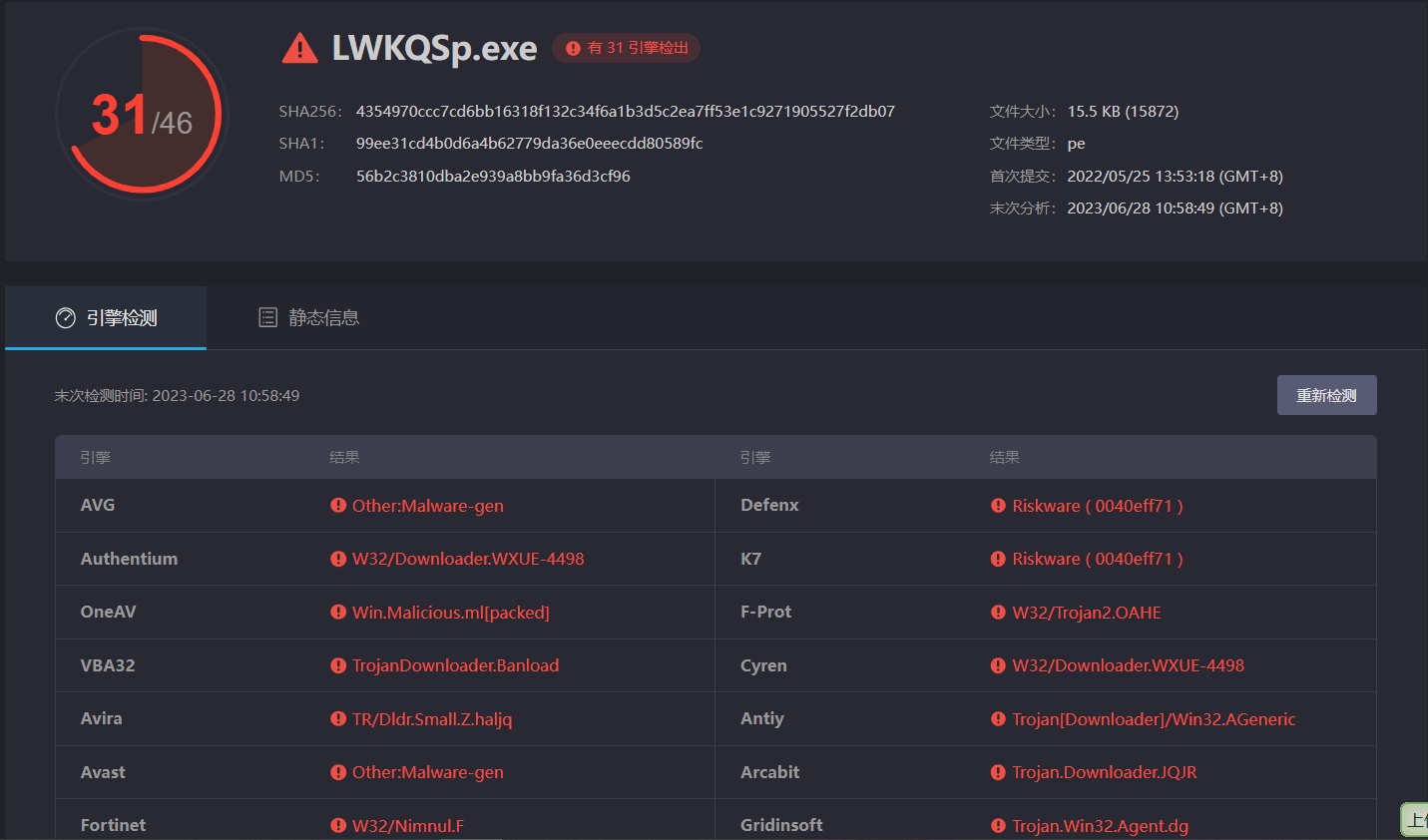Image resolution: width=1428 pixels, height=840 pixels.
Task: Click alert icon in the 有 31 引擎检出 badge
Action: 573,48
